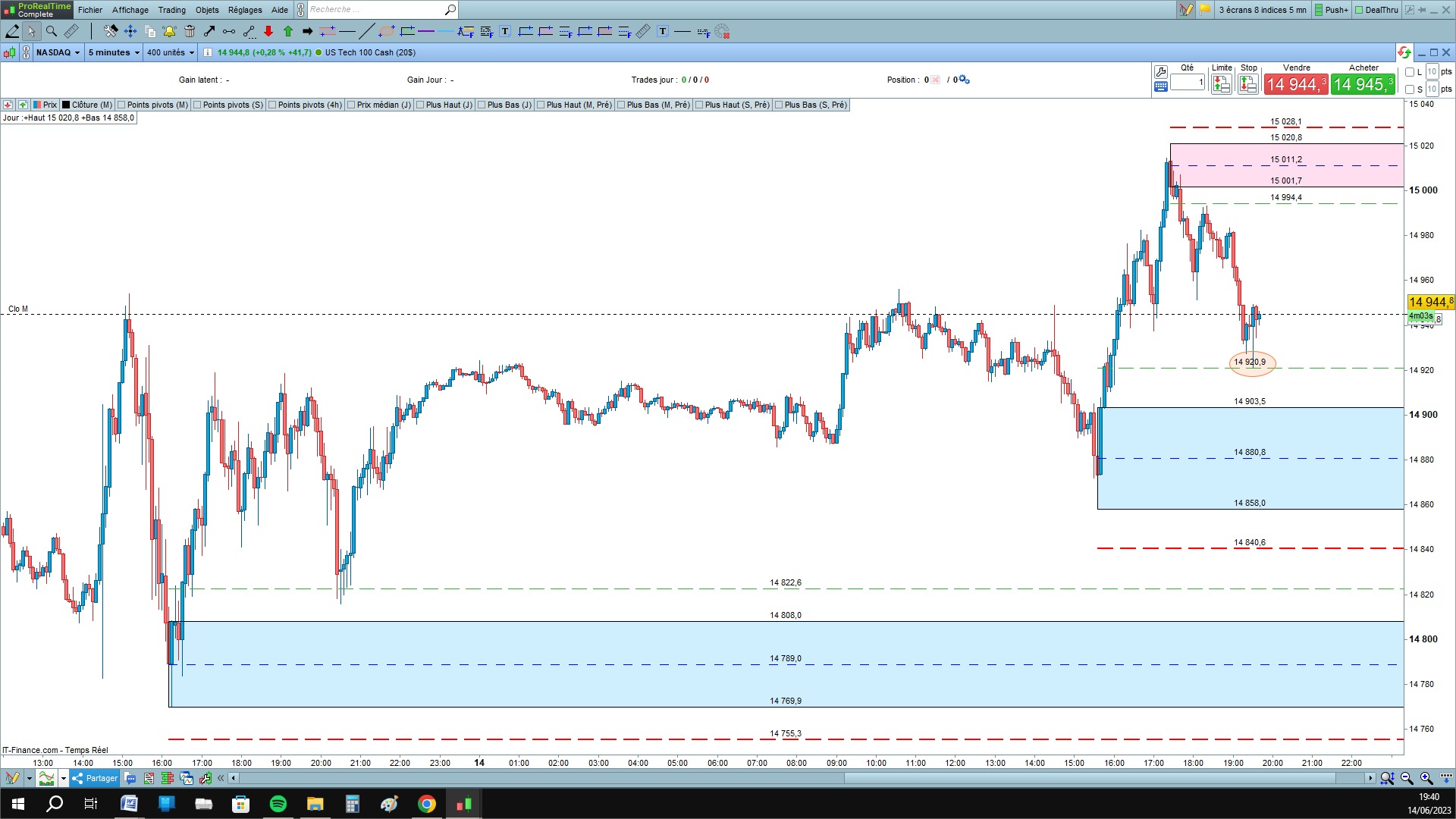Select the green up arrow tool
This screenshot has height=819, width=1456.
point(288,31)
